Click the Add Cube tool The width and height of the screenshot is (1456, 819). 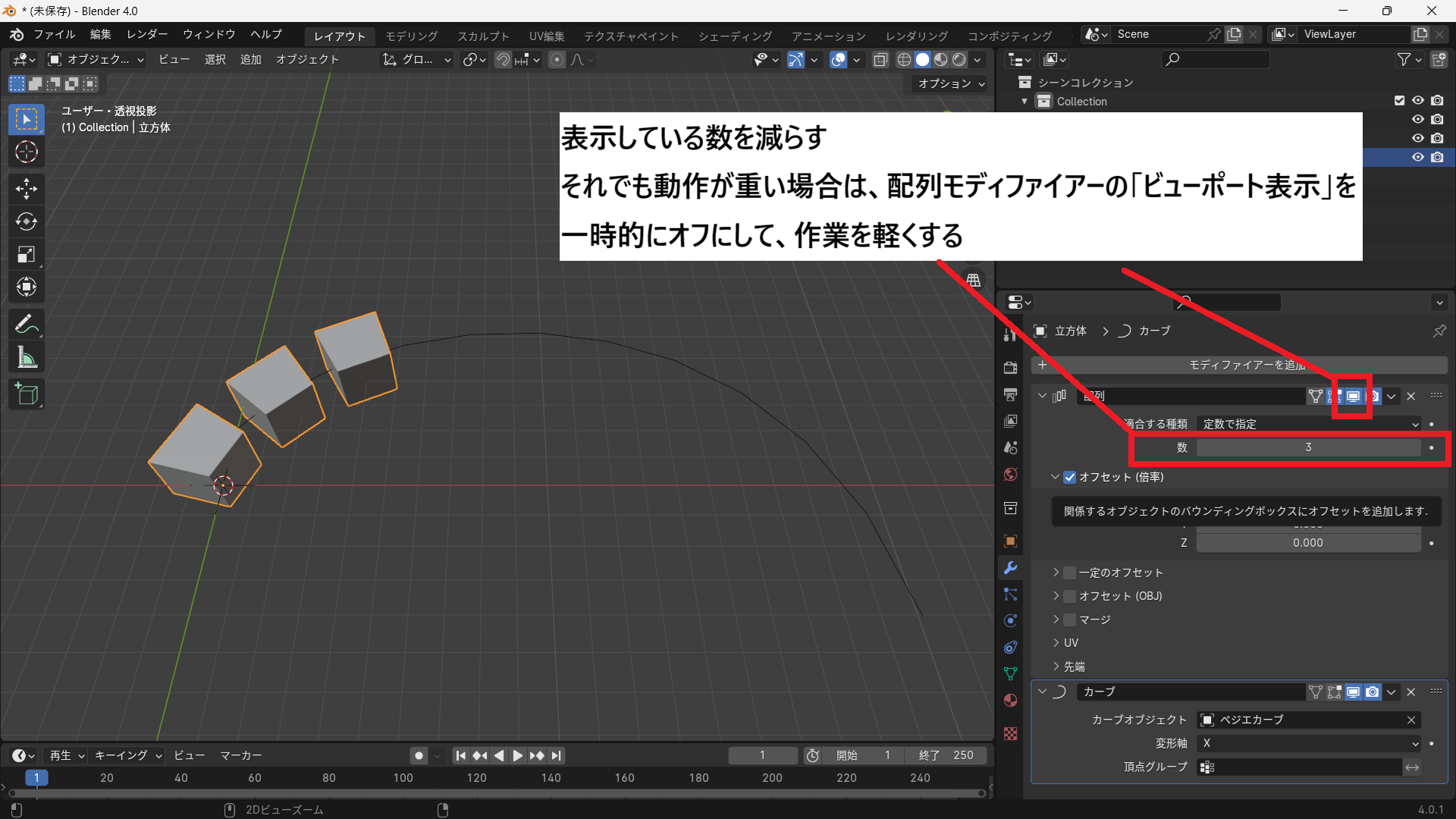point(27,394)
